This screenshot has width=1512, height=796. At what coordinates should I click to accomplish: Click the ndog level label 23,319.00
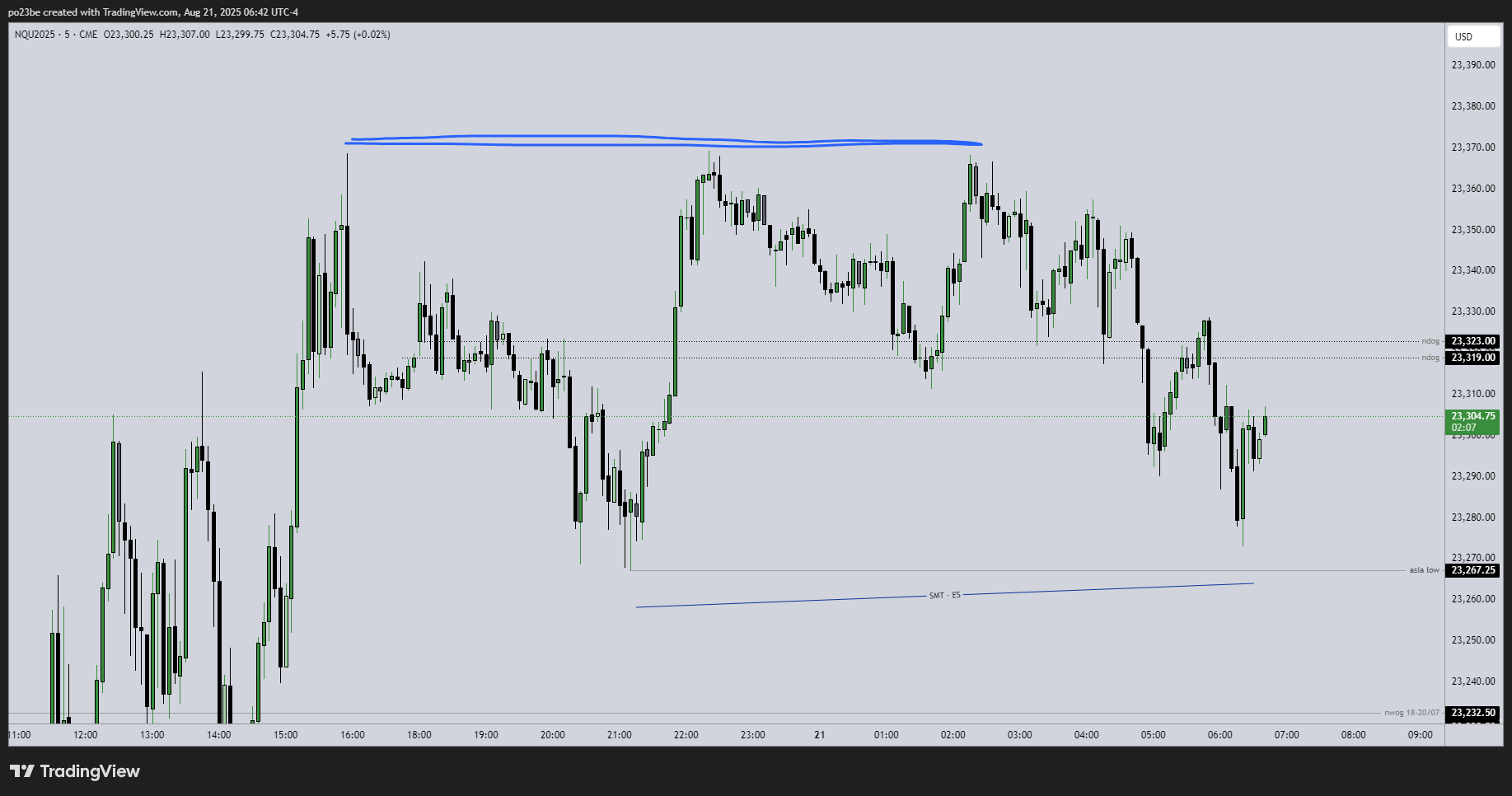click(1472, 358)
